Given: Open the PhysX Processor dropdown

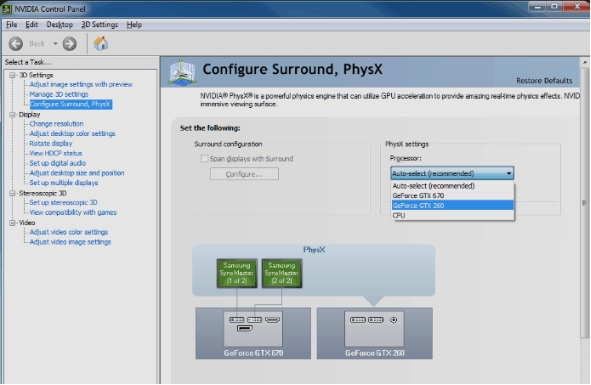Looking at the screenshot, I should 452,173.
